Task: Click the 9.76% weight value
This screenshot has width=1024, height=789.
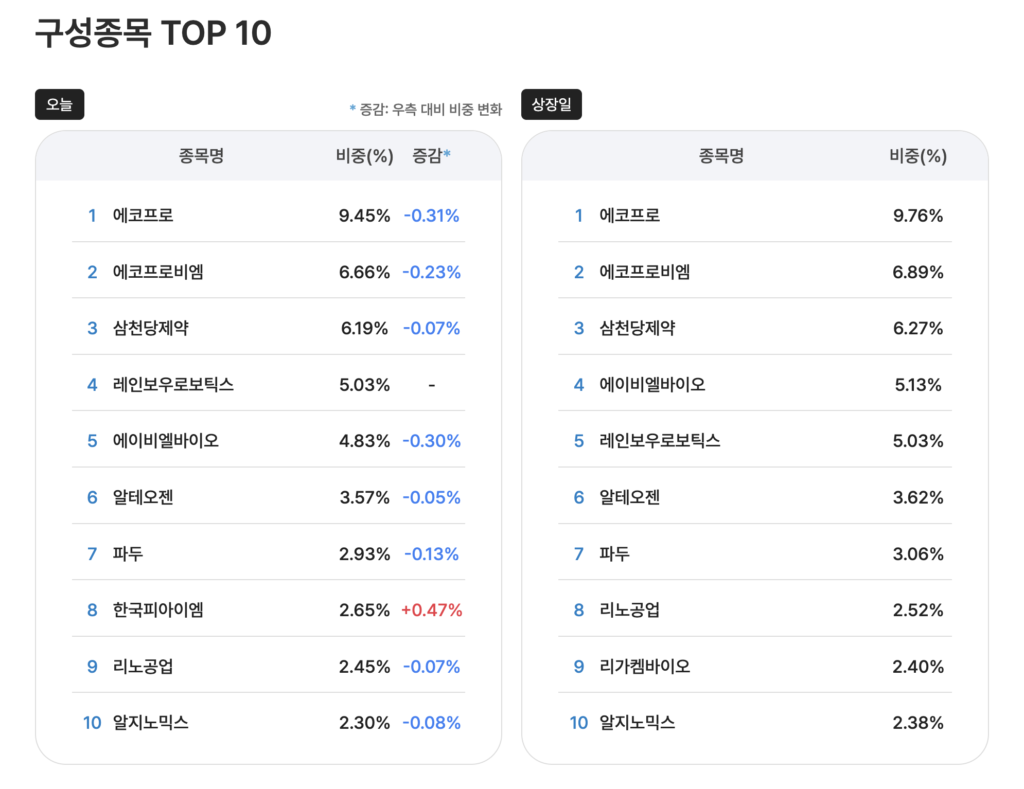Action: tap(917, 215)
